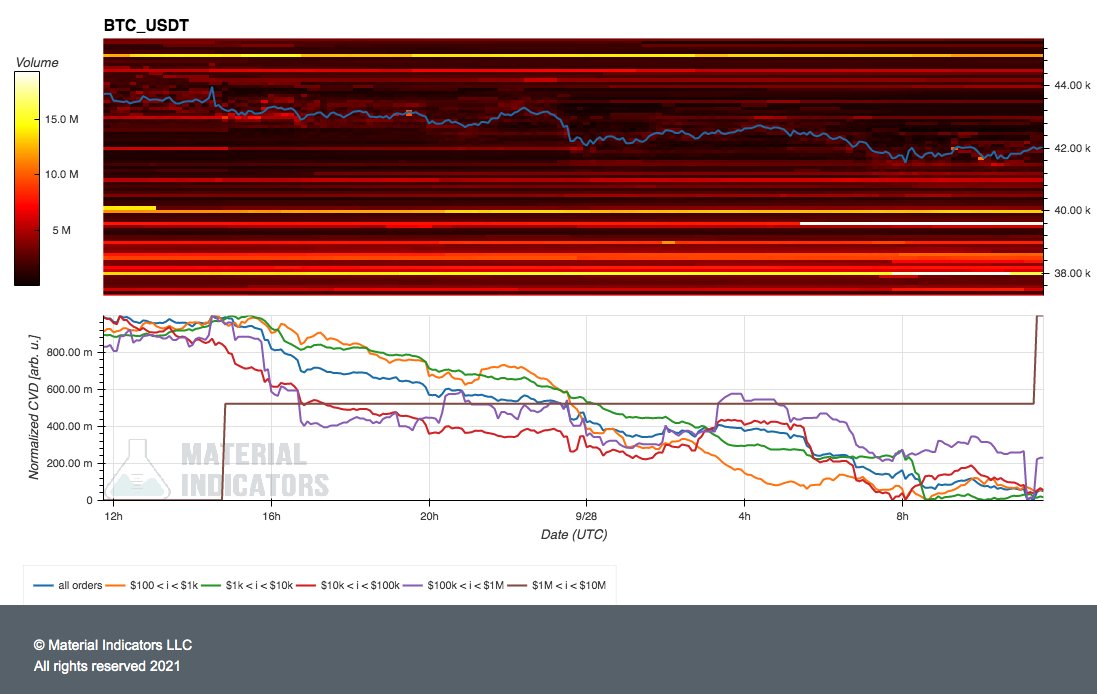This screenshot has height=694, width=1097.
Task: Click the 8h time axis tick
Action: pyautogui.click(x=903, y=516)
